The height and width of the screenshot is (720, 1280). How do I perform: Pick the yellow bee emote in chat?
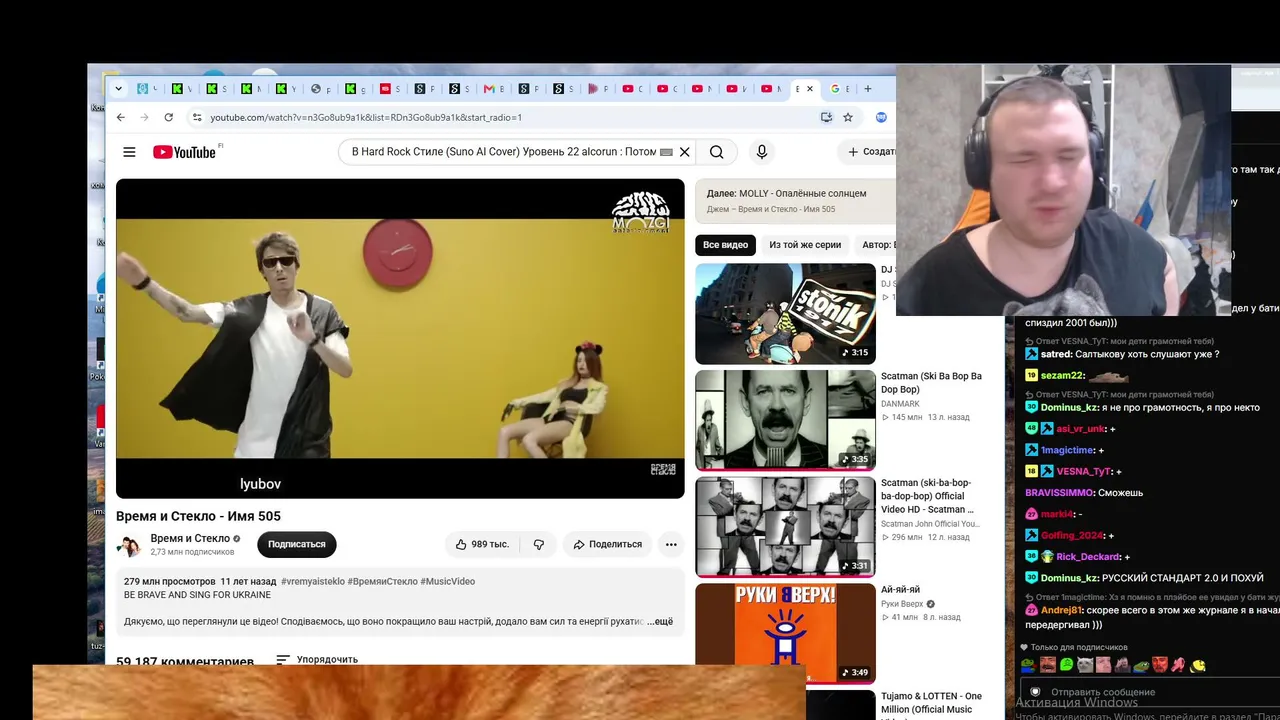(x=1197, y=664)
